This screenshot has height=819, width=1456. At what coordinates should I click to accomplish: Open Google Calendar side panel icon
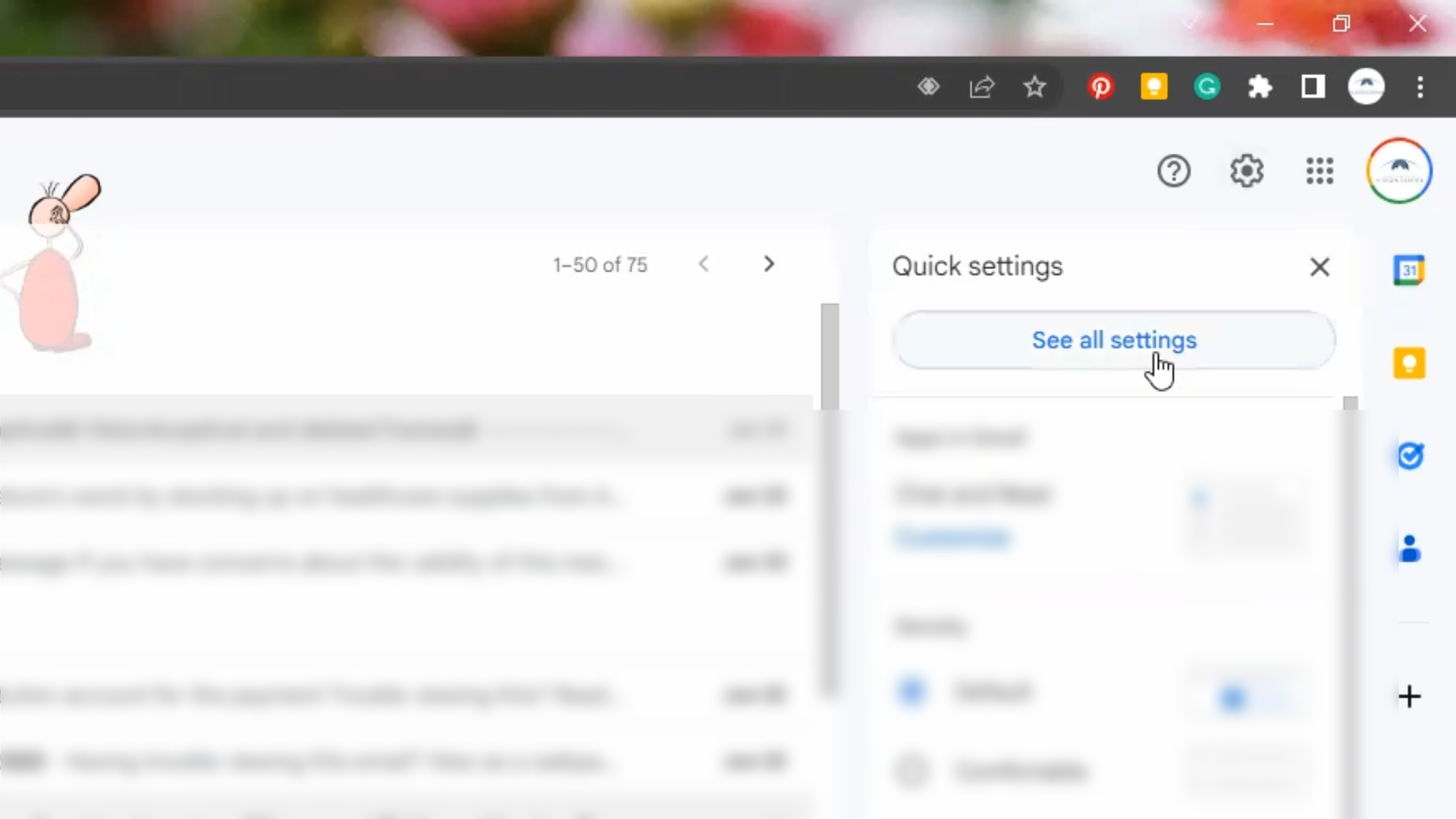pos(1409,271)
